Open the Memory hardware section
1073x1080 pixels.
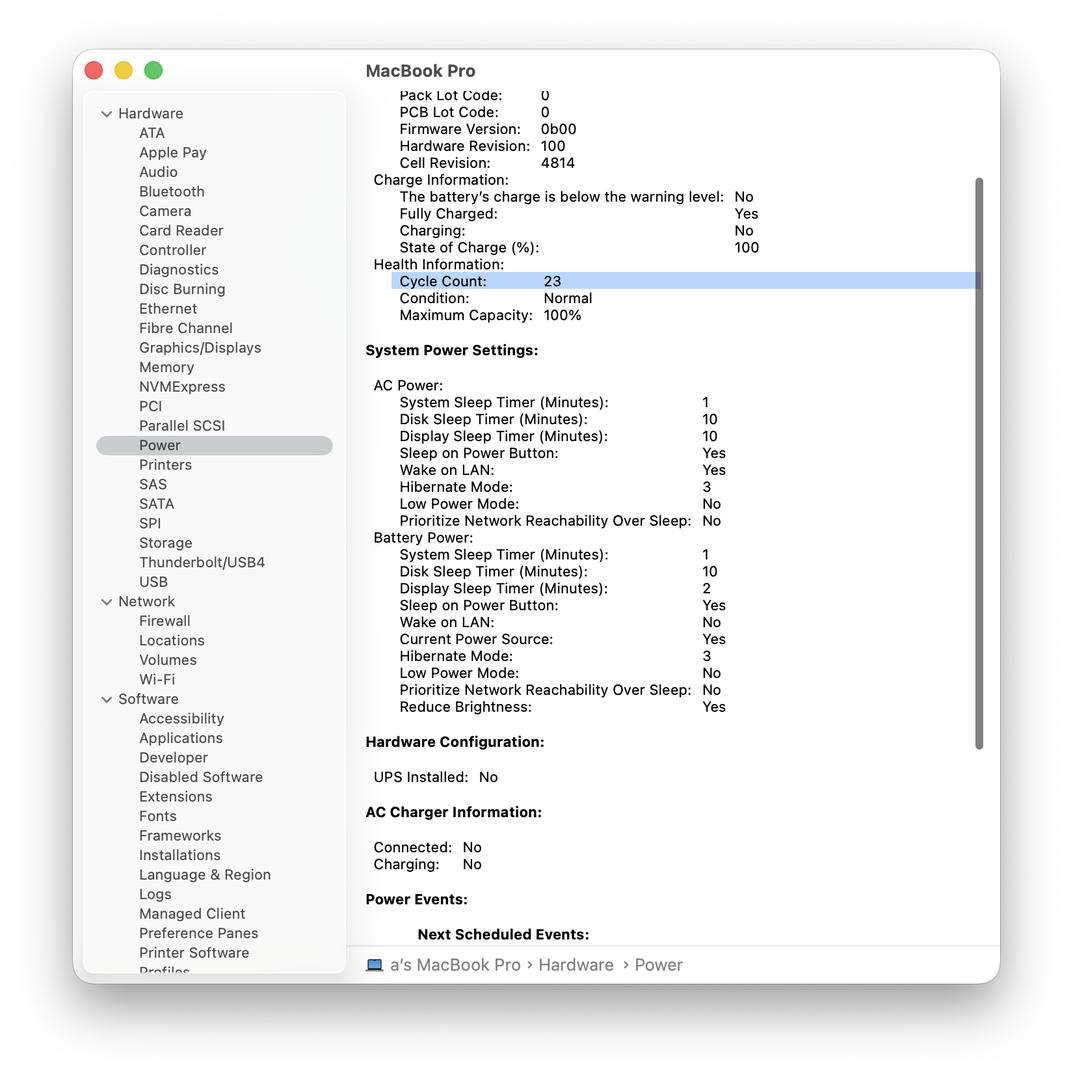166,367
